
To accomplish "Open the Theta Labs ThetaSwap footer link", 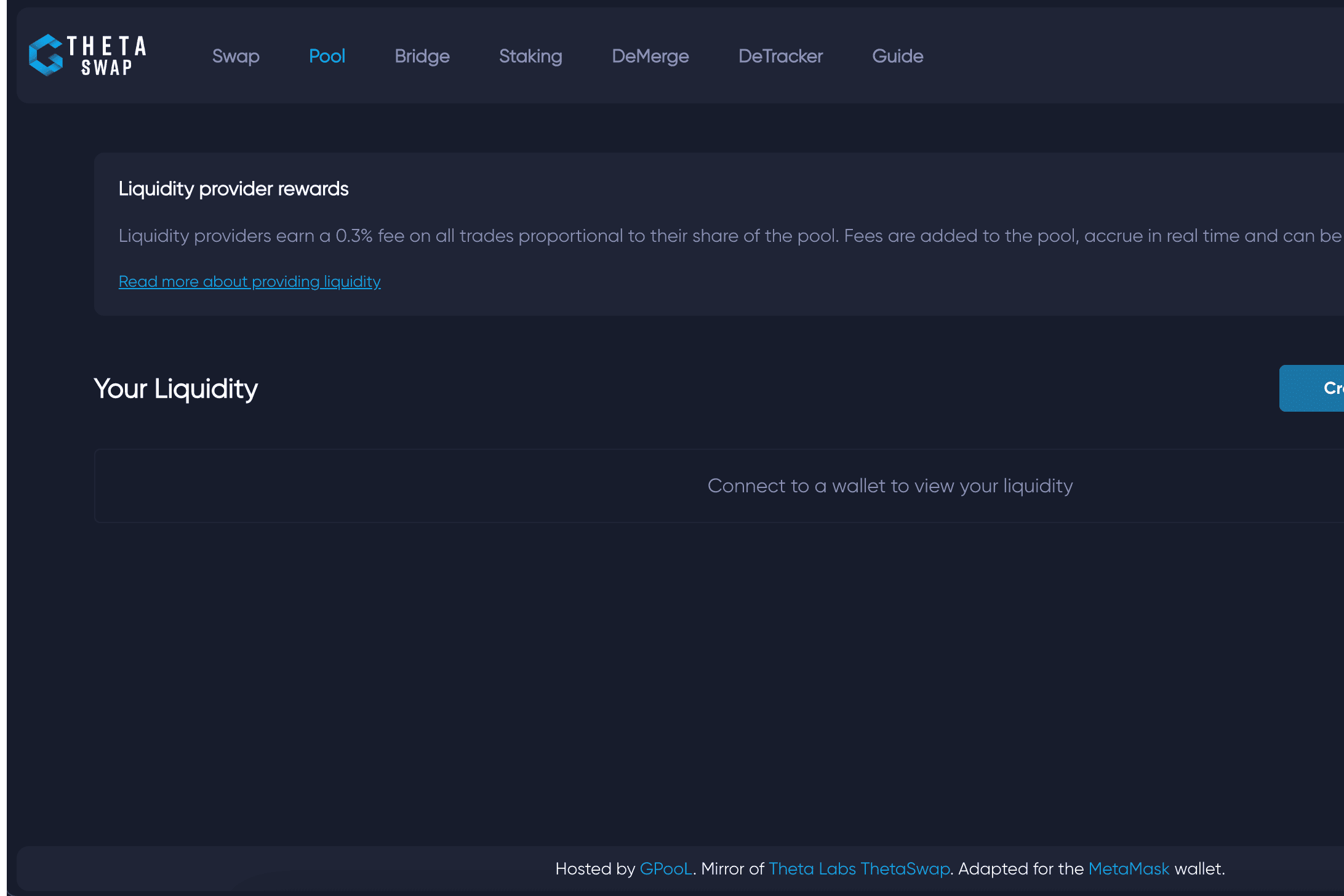I will pyautogui.click(x=860, y=868).
